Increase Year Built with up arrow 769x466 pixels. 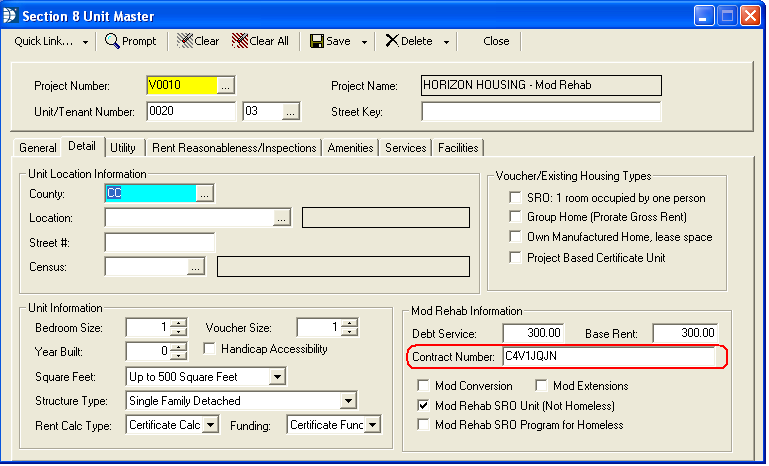179,347
